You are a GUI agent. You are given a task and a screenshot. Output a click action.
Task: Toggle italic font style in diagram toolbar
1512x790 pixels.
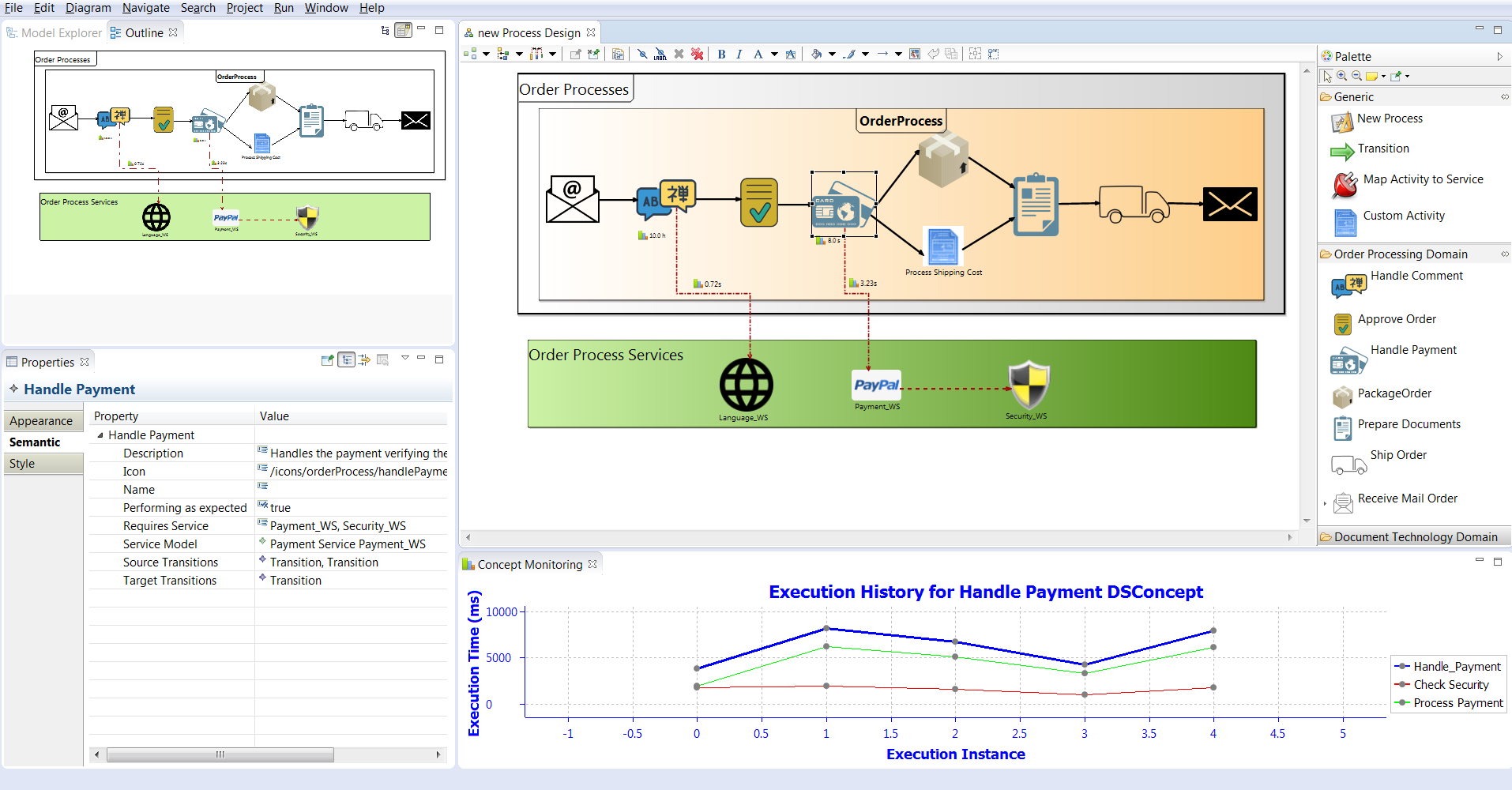(x=739, y=54)
